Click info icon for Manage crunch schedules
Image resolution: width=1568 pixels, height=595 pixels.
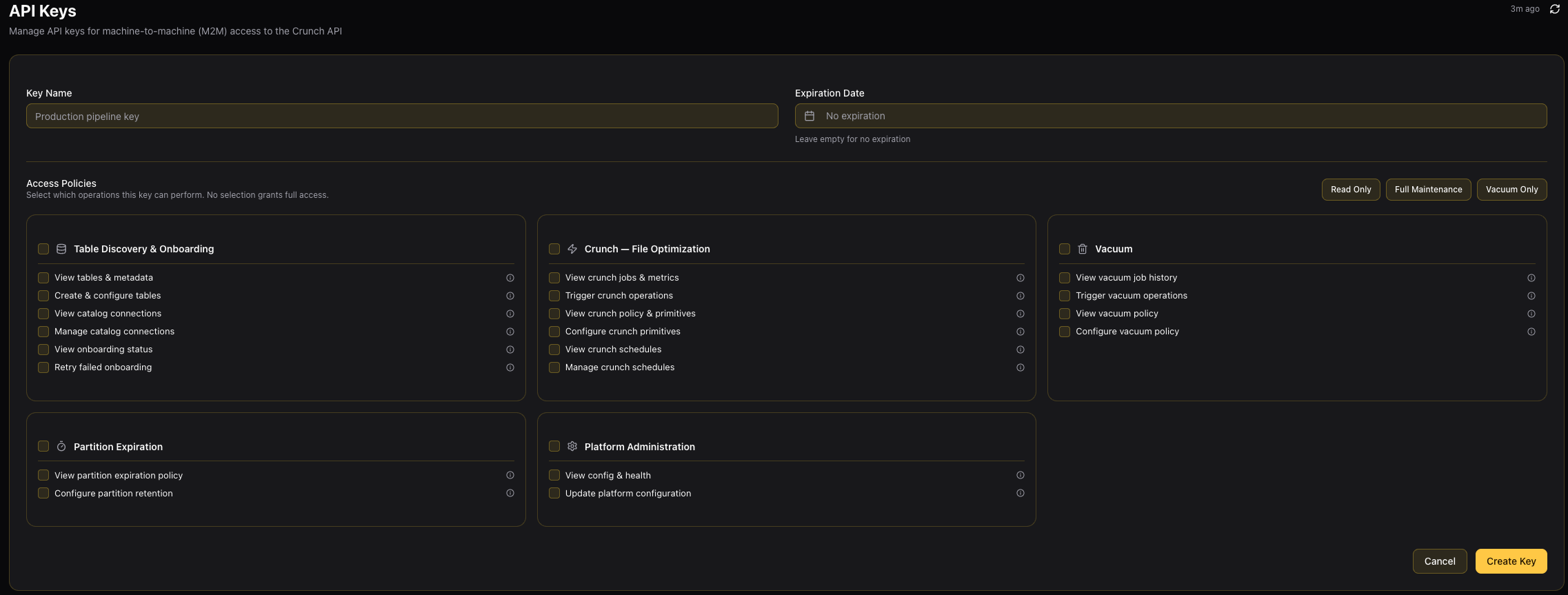1021,367
